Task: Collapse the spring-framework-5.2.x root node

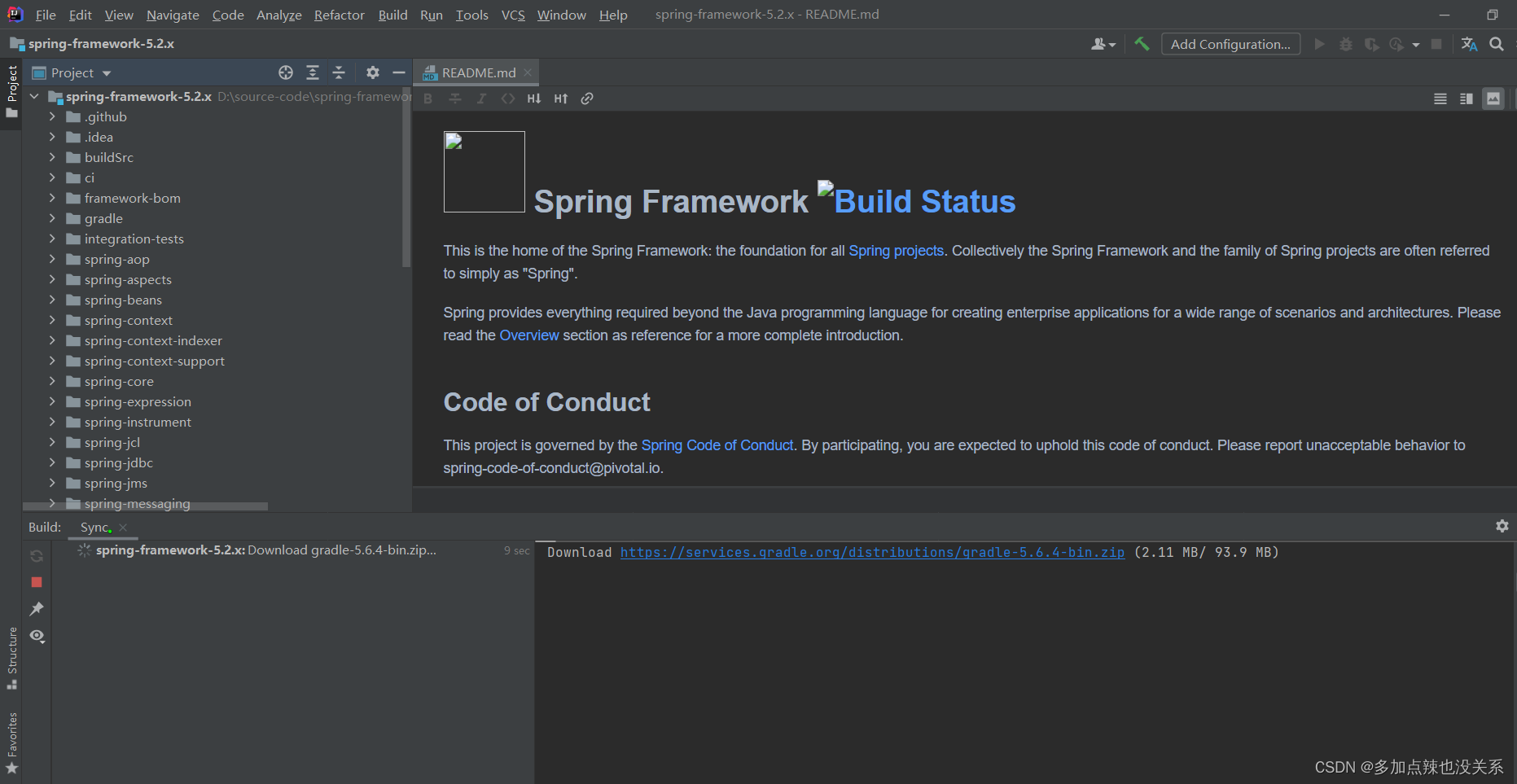Action: point(34,96)
